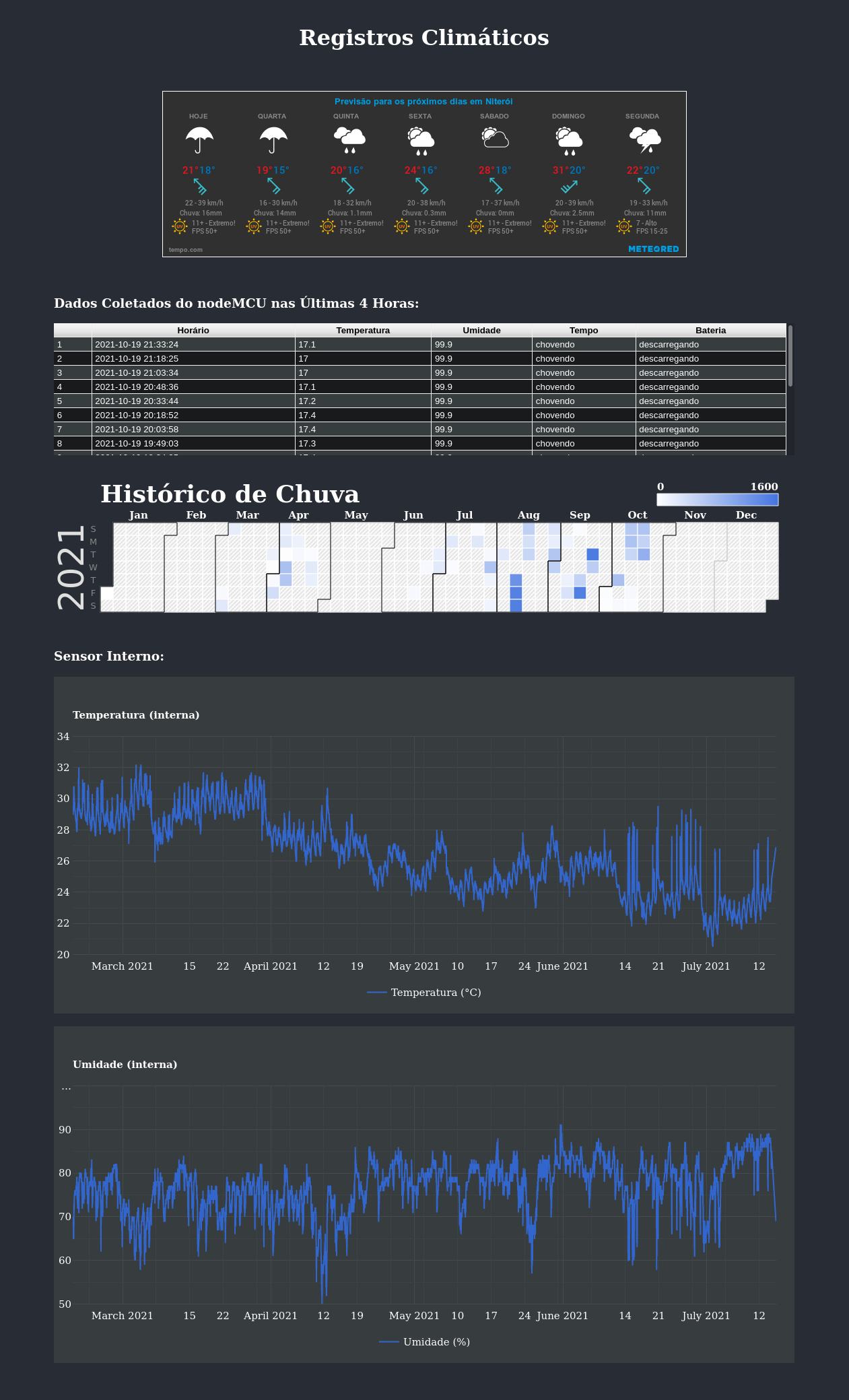Click cell 2021-10-19 19:49:03

(193, 444)
